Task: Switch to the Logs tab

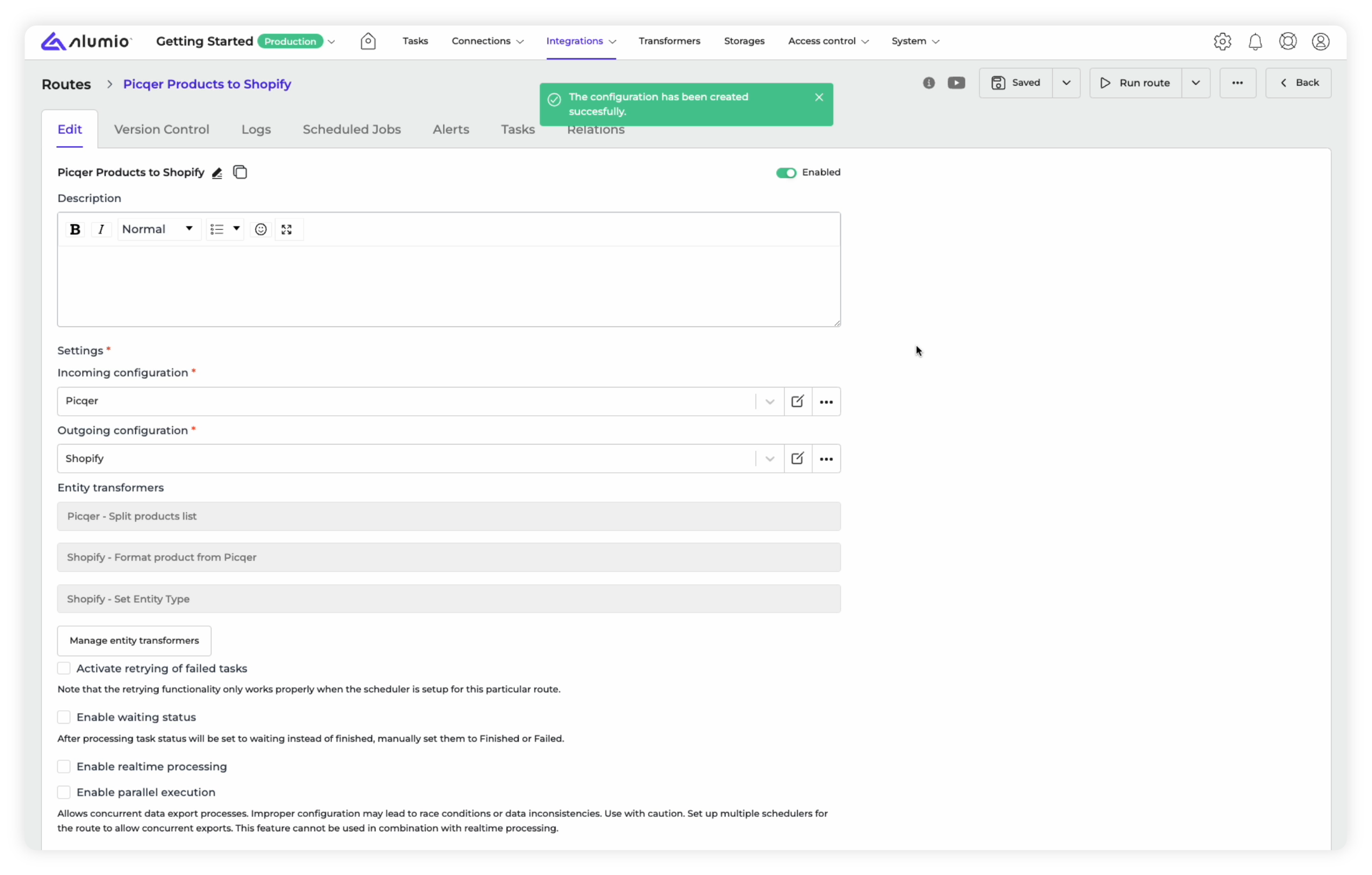Action: (256, 129)
